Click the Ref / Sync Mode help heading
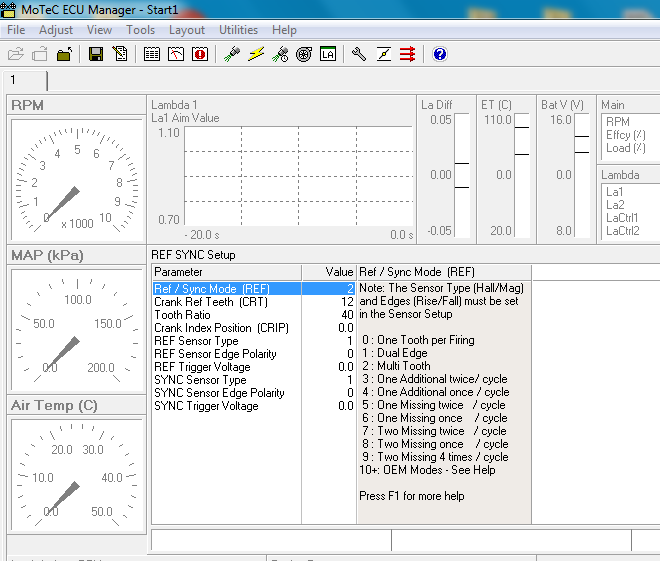This screenshot has width=660, height=561. pos(417,272)
